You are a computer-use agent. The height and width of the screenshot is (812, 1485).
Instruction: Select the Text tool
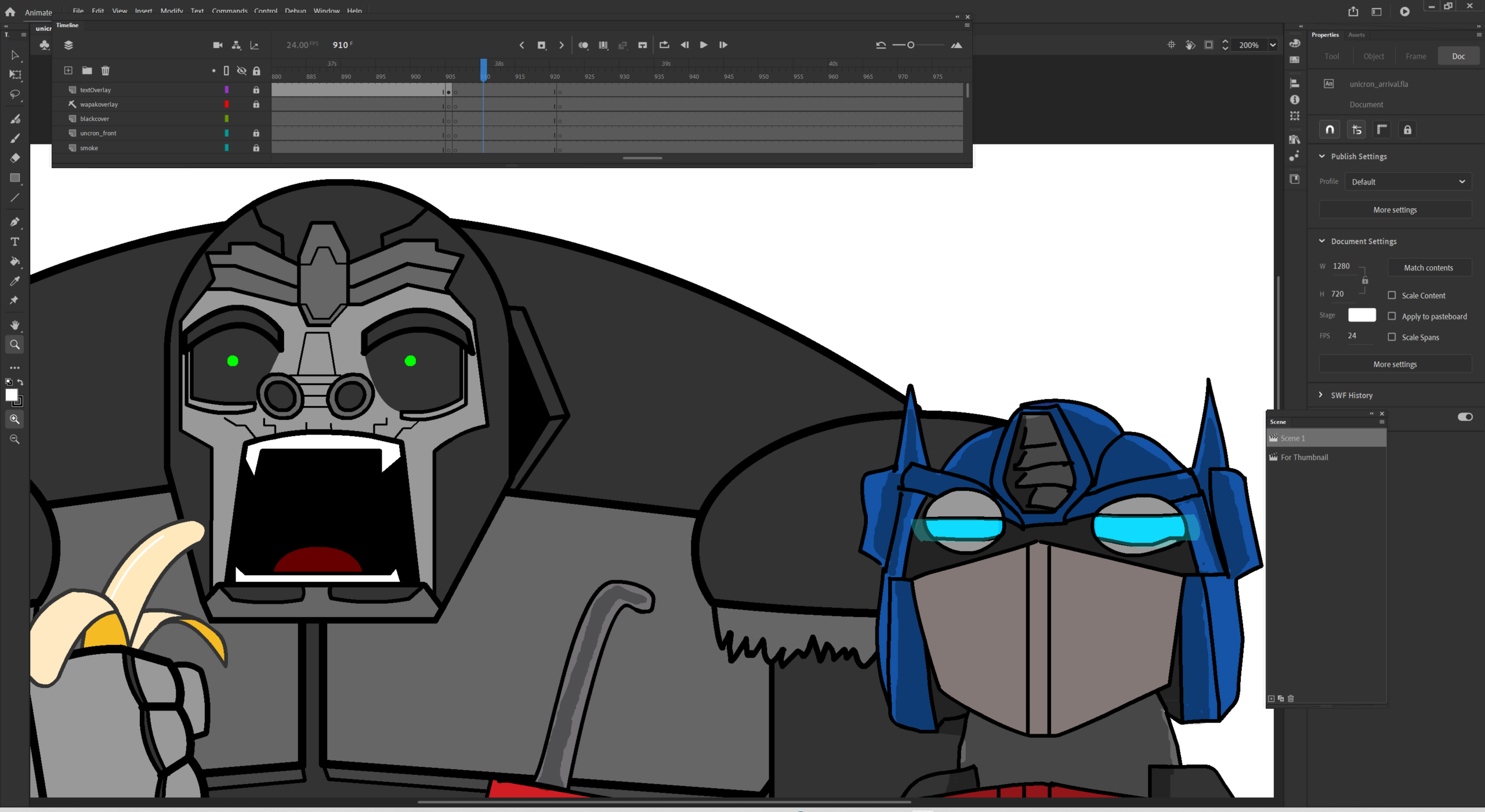pyautogui.click(x=15, y=242)
